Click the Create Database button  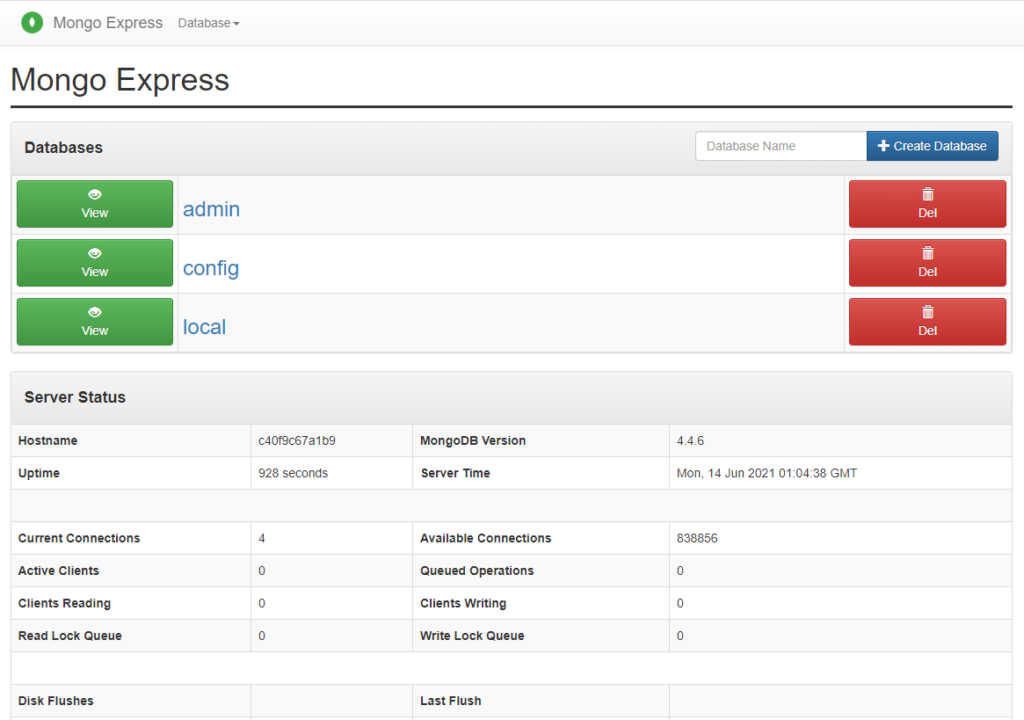point(932,146)
